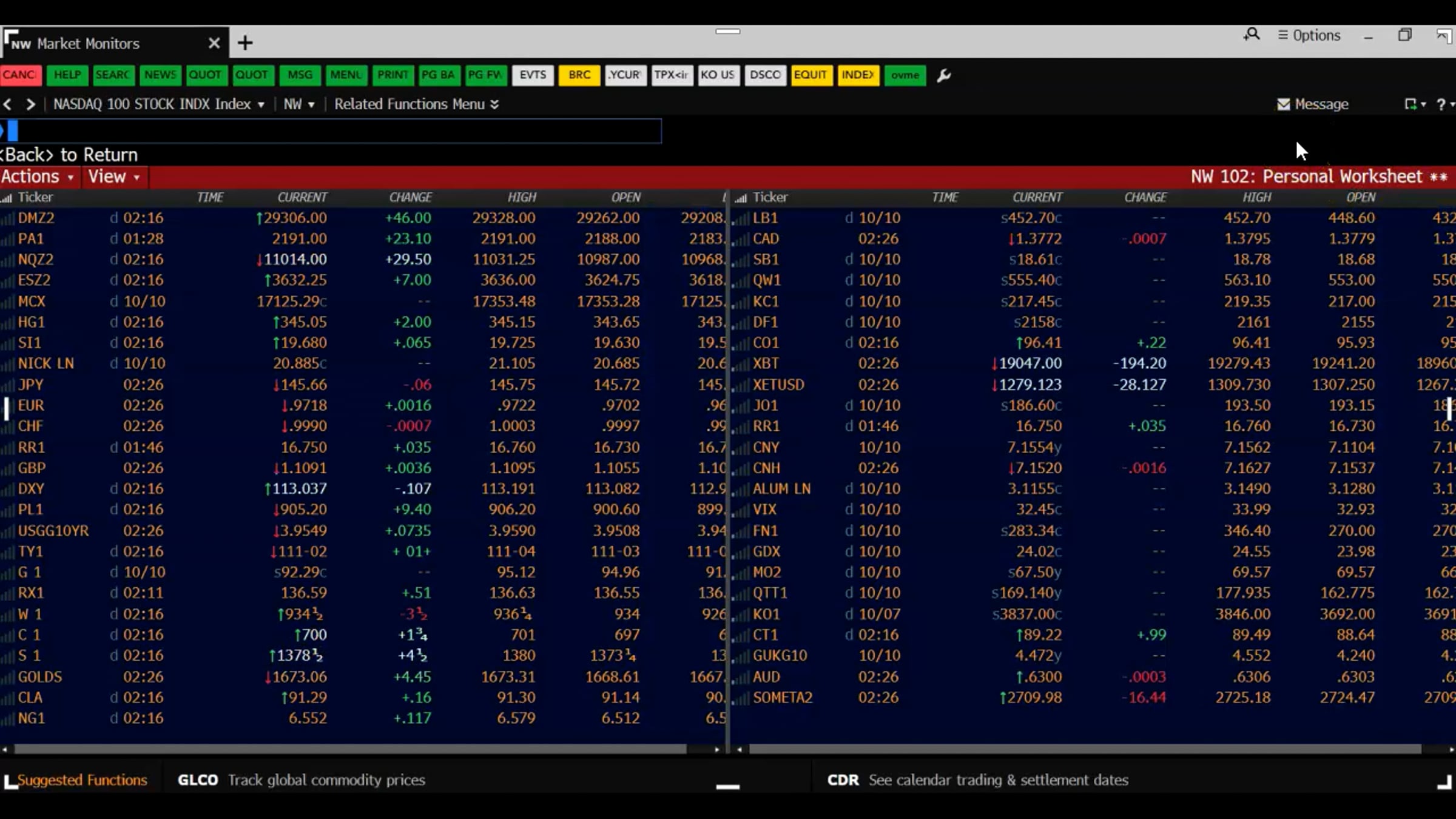Open the export window icon dropdown

coord(1415,104)
